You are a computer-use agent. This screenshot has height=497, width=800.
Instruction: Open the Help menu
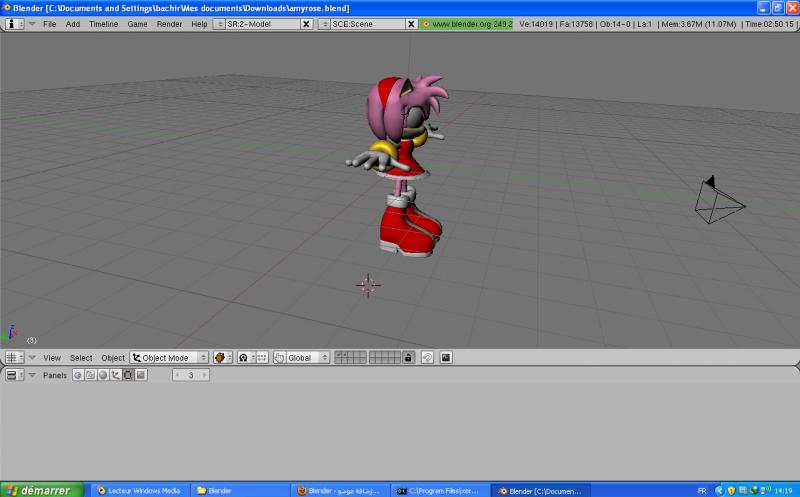[199, 24]
